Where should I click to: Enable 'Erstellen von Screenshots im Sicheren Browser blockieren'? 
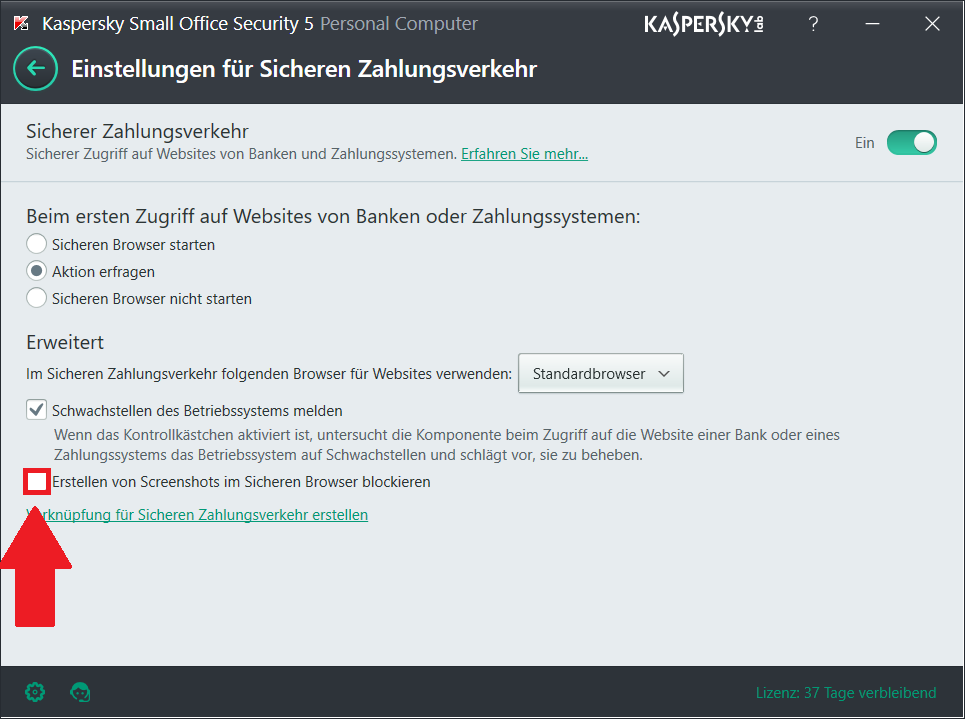click(x=36, y=481)
